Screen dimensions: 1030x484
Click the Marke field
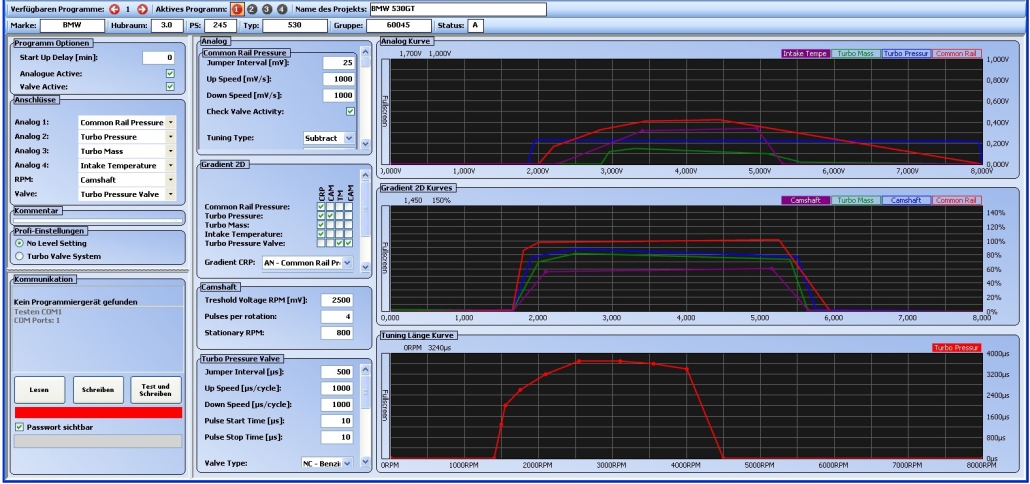72,26
